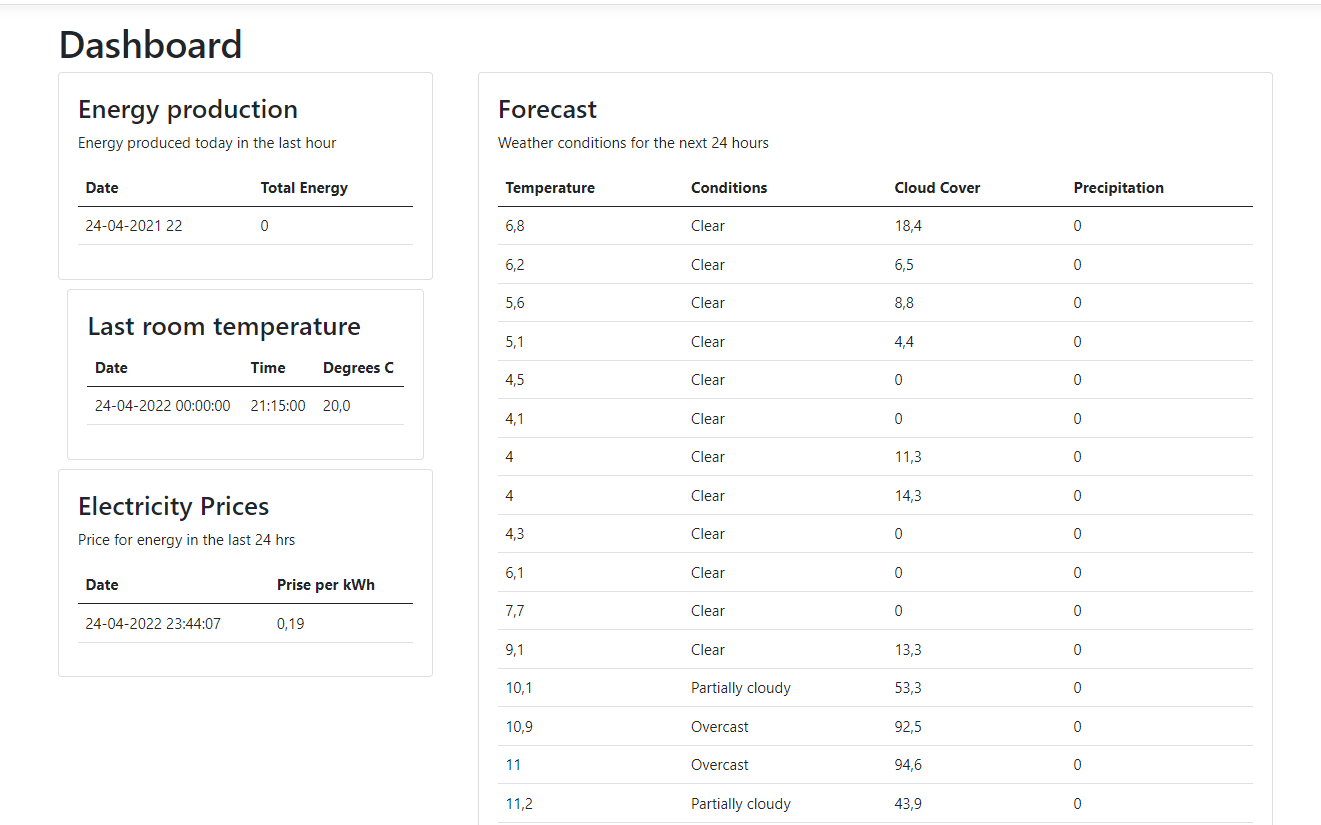Screen dimensions: 1321x825
Task: Select the 94,6 cloud cover value
Action: point(908,765)
